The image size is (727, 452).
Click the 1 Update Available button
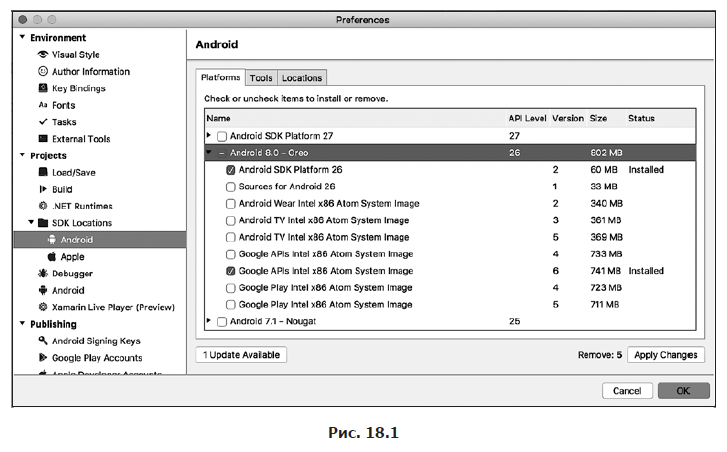241,355
